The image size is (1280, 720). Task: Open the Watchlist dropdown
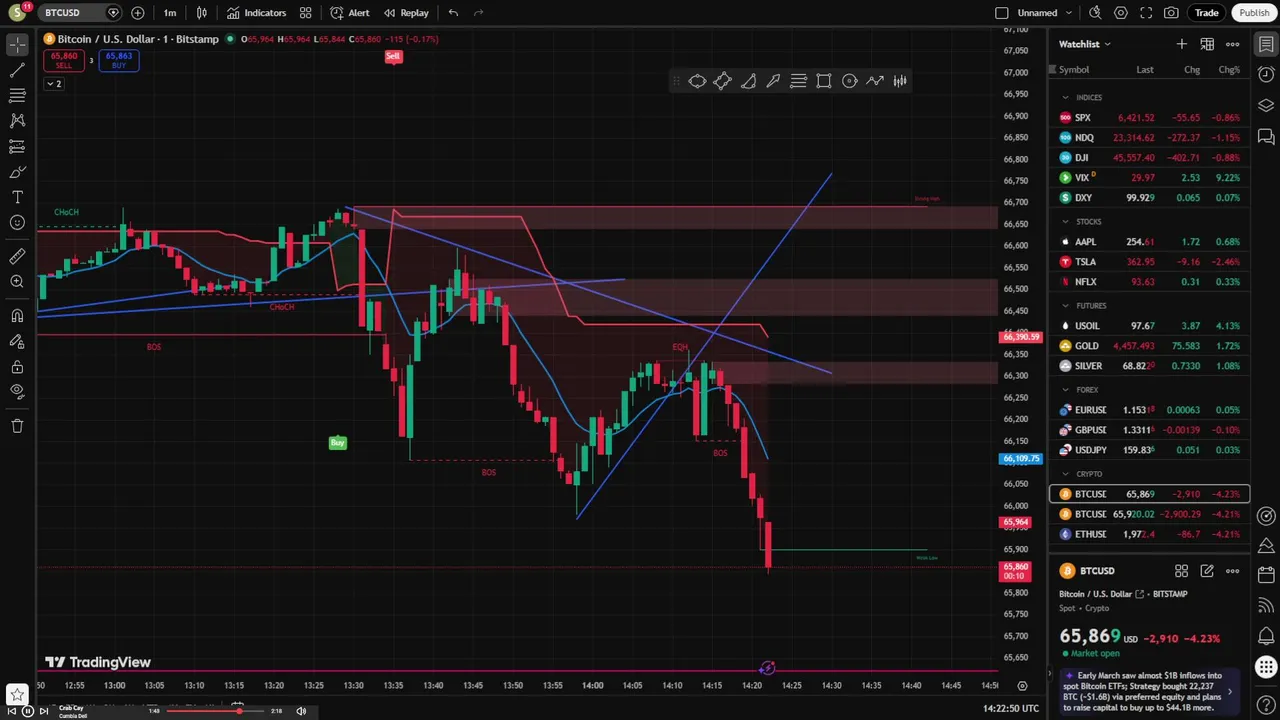pos(1085,44)
